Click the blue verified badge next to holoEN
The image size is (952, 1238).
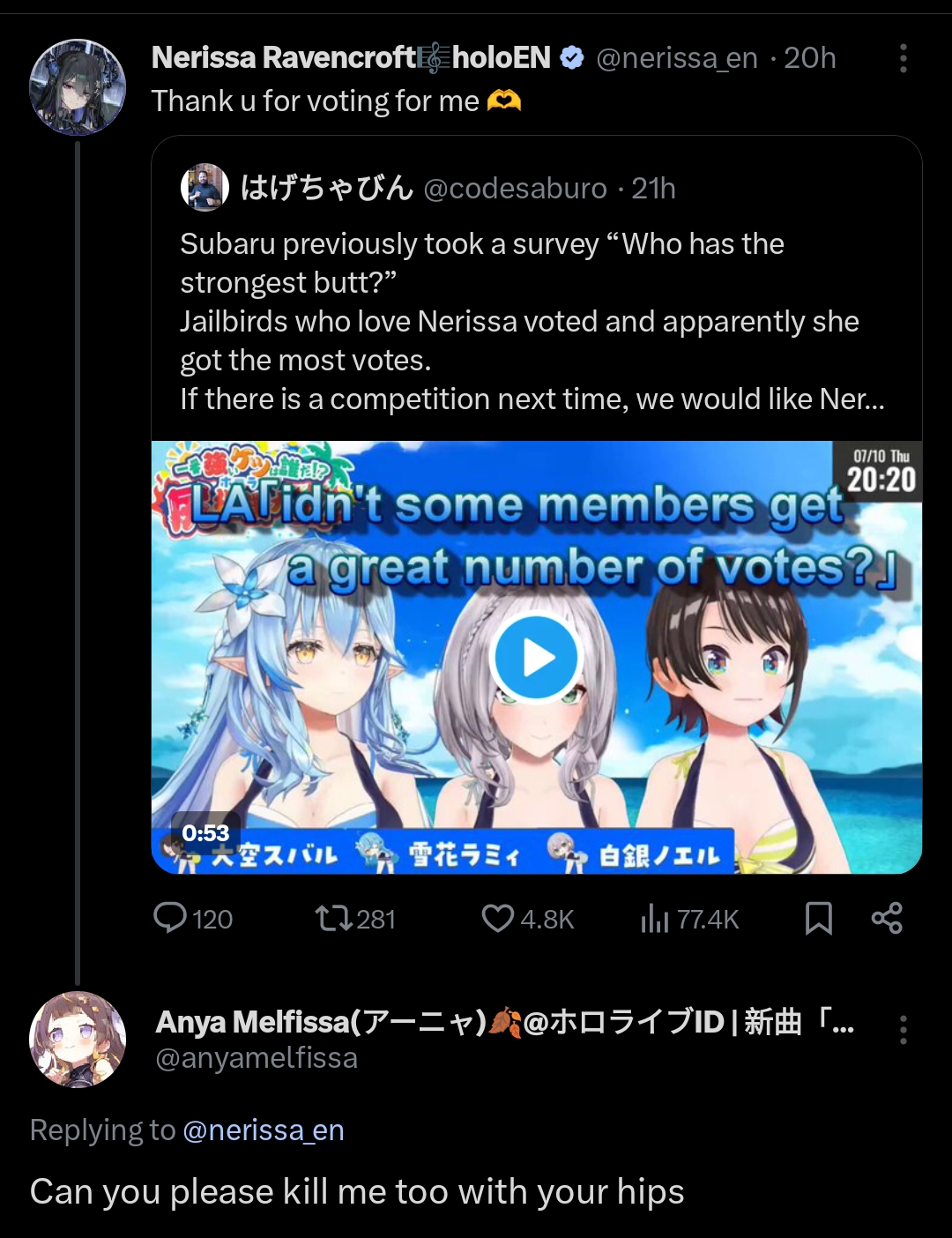pos(572,58)
